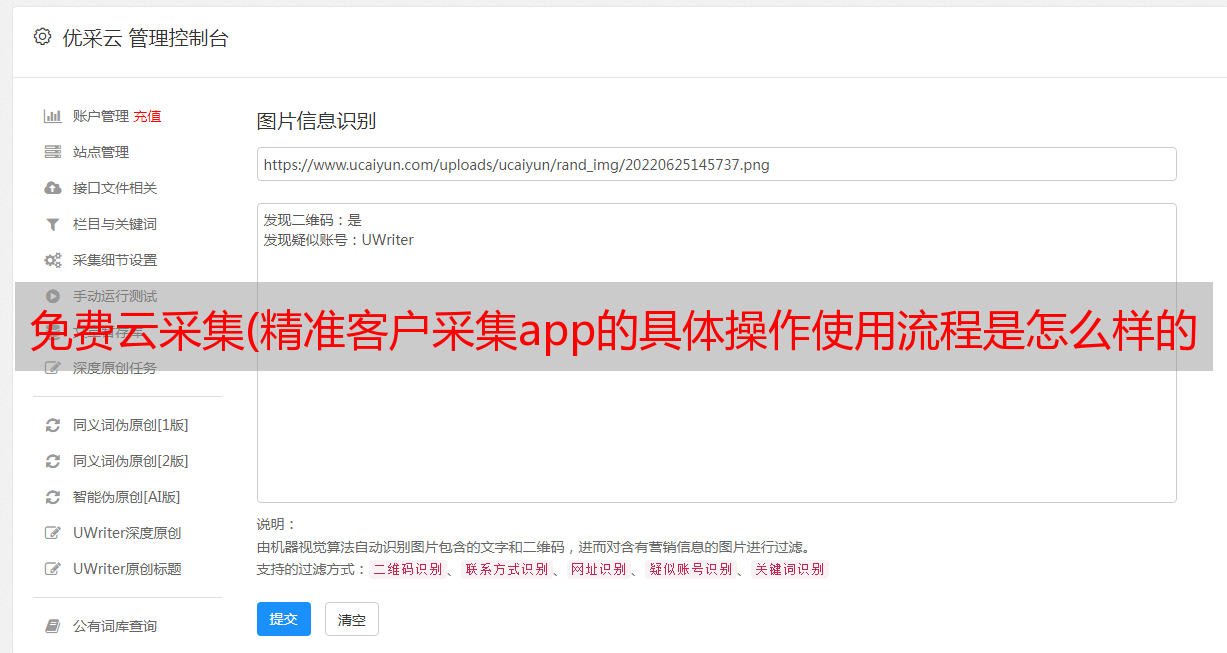This screenshot has width=1227, height=653.
Task: Click the bar chart icon for 账户管理
Action: tap(53, 116)
